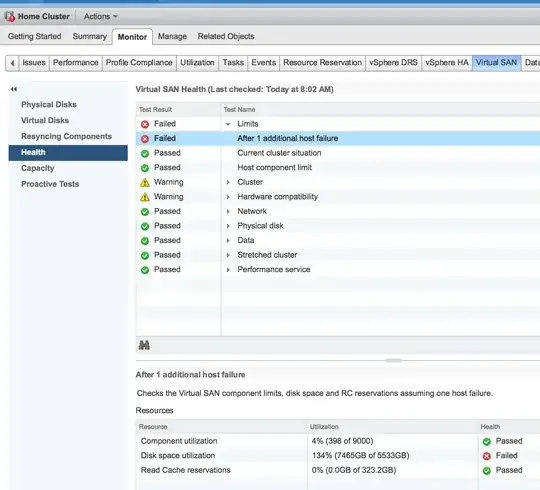Open the Related Objects tab
Image resolution: width=540 pixels, height=490 pixels.
tap(226, 36)
